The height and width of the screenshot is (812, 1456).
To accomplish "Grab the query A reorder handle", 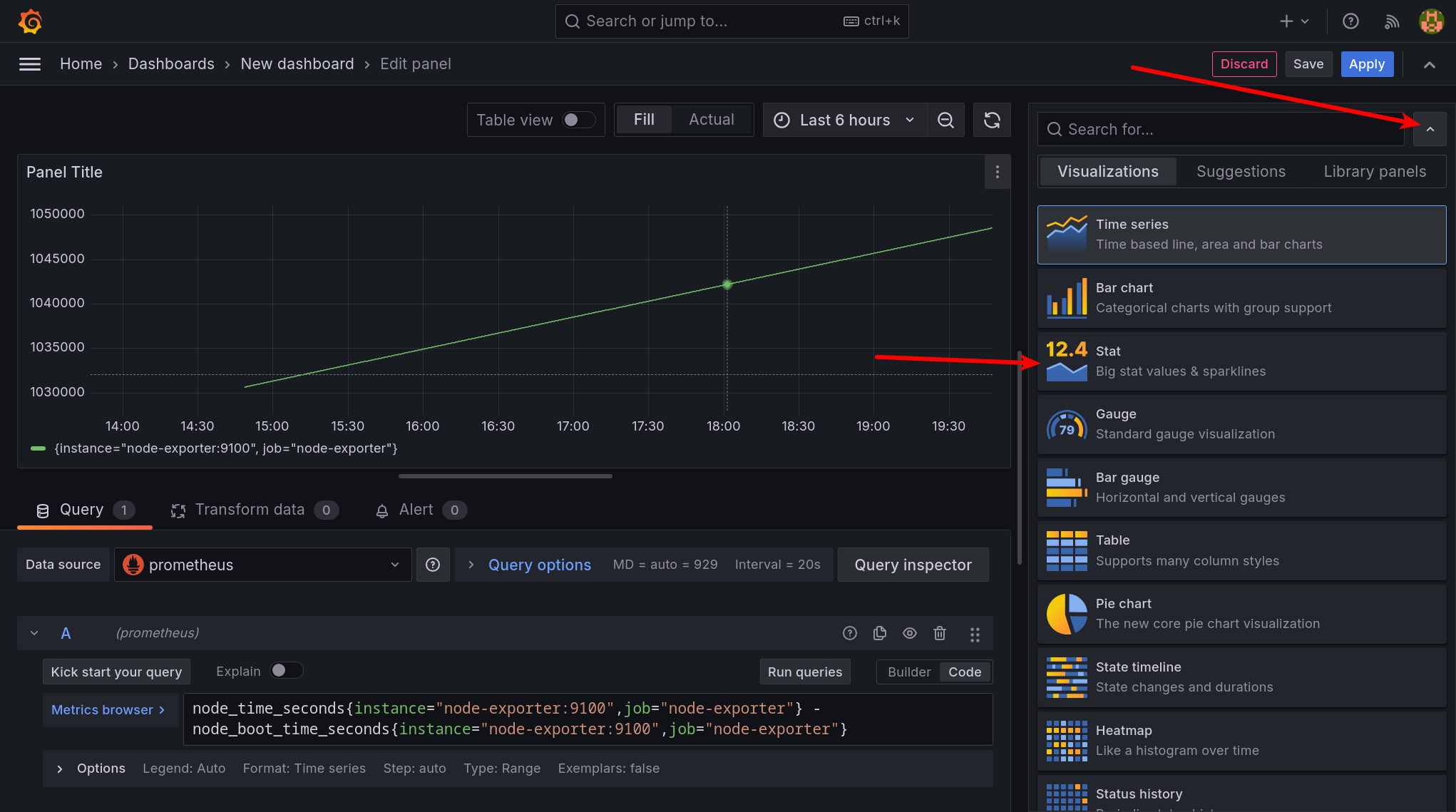I will click(975, 634).
